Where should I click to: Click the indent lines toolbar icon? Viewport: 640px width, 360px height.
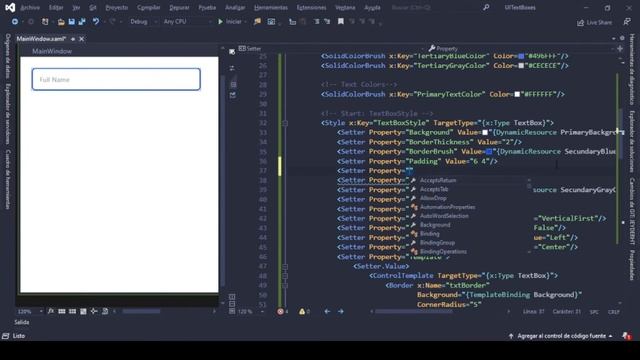point(317,22)
